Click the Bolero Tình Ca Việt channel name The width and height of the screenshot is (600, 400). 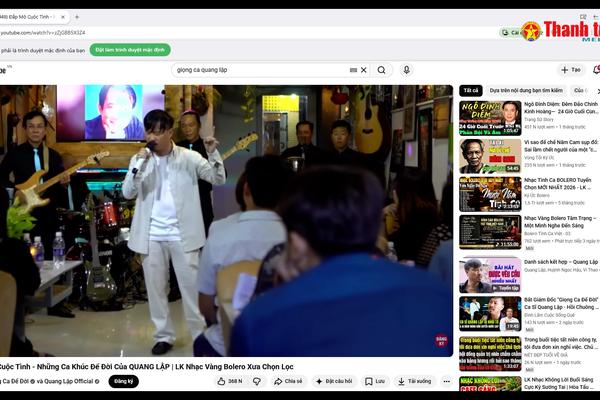point(547,233)
